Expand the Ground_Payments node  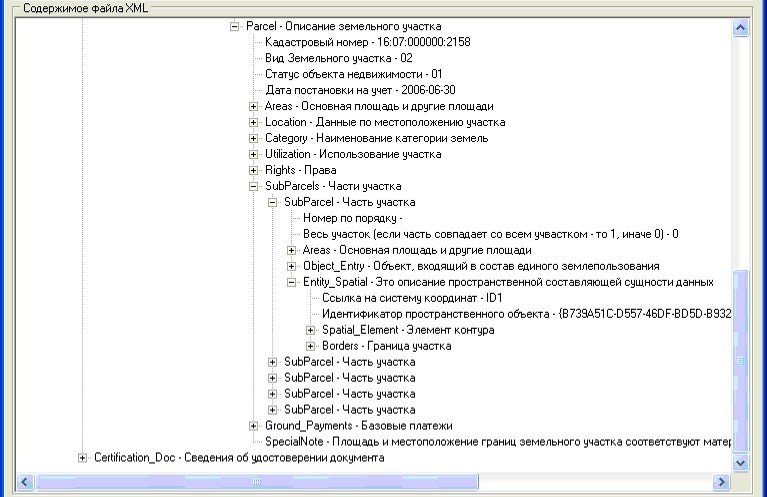pos(254,427)
